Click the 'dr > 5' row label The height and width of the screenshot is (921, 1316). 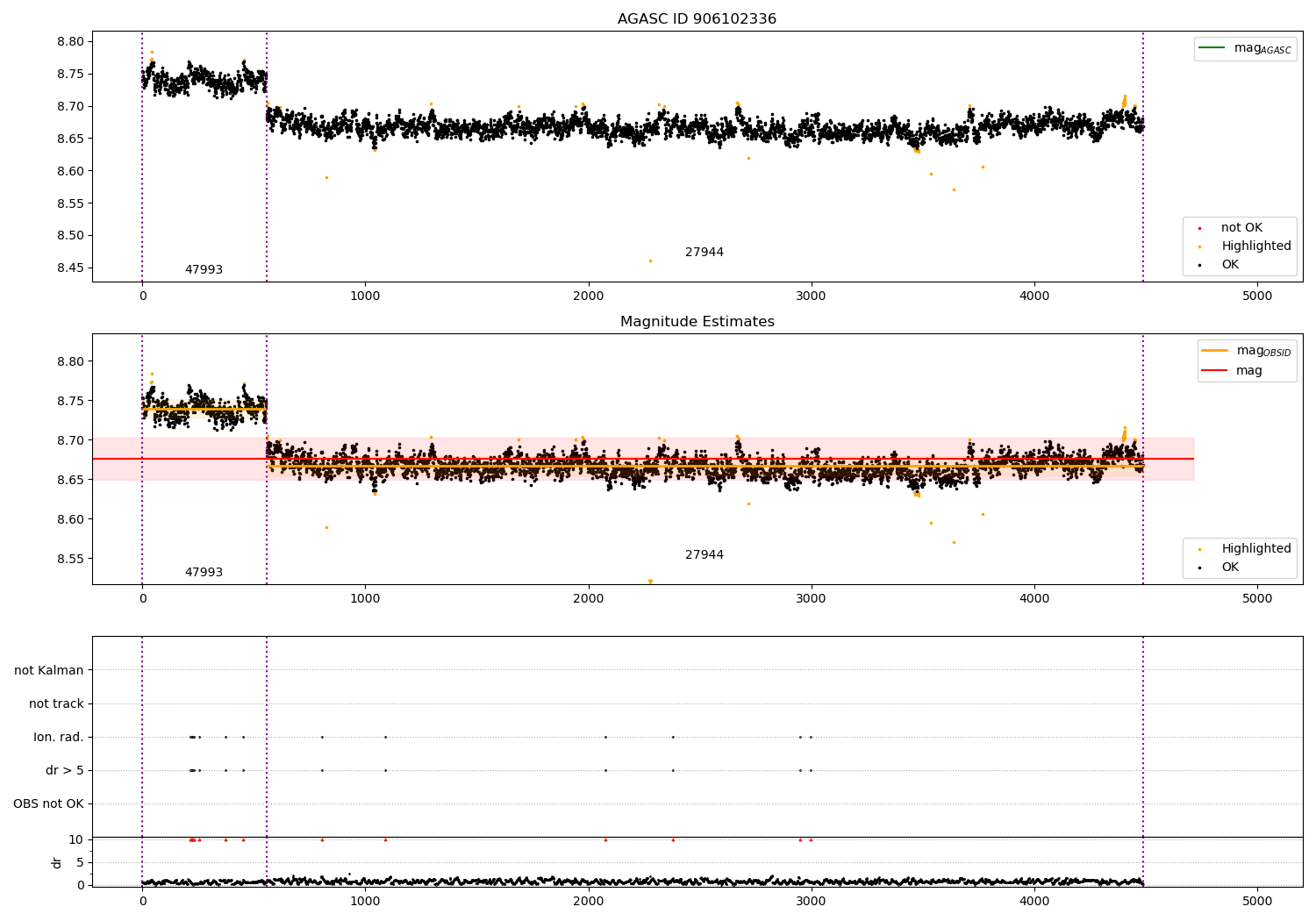click(65, 770)
